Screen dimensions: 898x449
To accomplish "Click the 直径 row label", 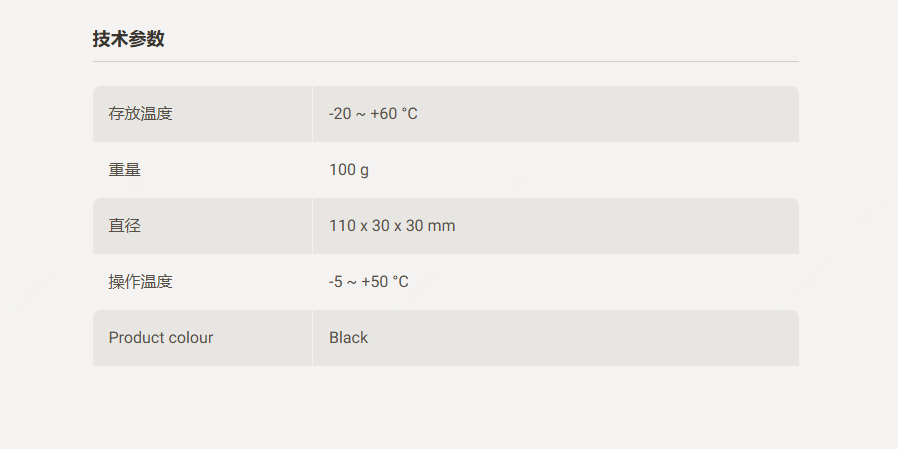I will pos(124,226).
